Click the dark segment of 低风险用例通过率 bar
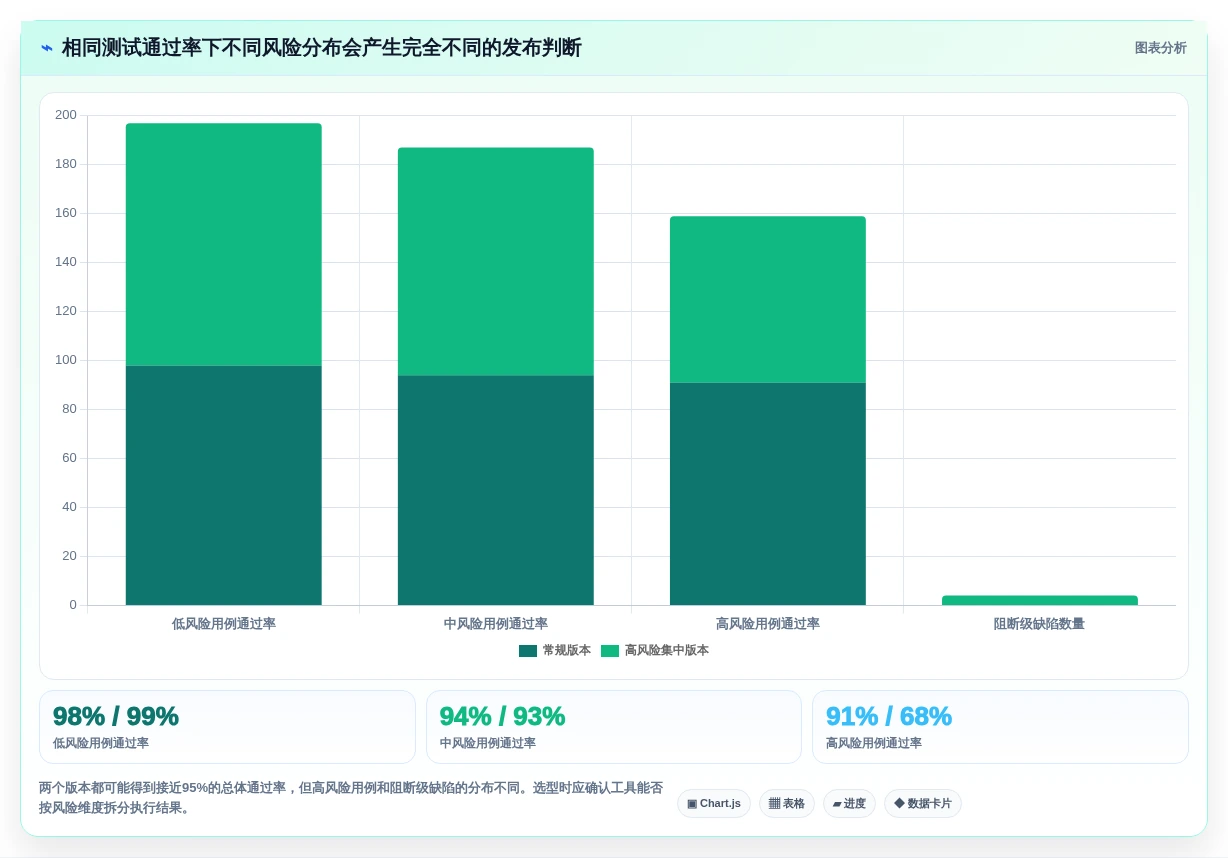 [224, 485]
